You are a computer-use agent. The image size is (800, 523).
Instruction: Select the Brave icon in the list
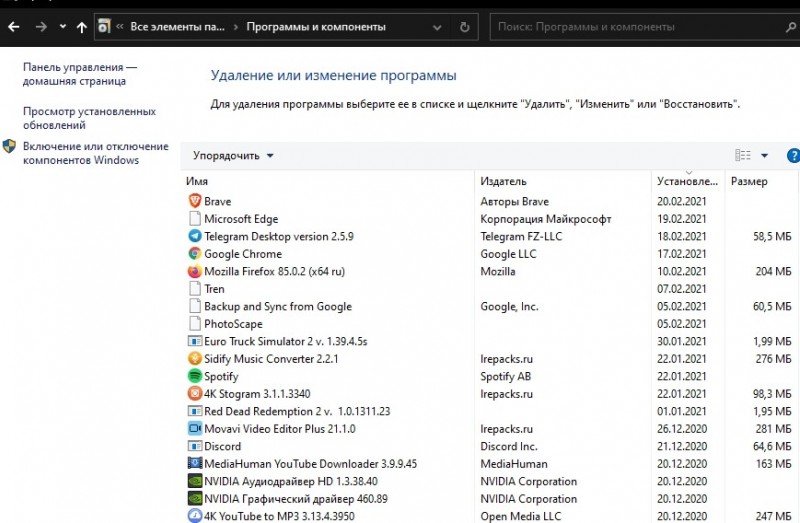coord(194,201)
